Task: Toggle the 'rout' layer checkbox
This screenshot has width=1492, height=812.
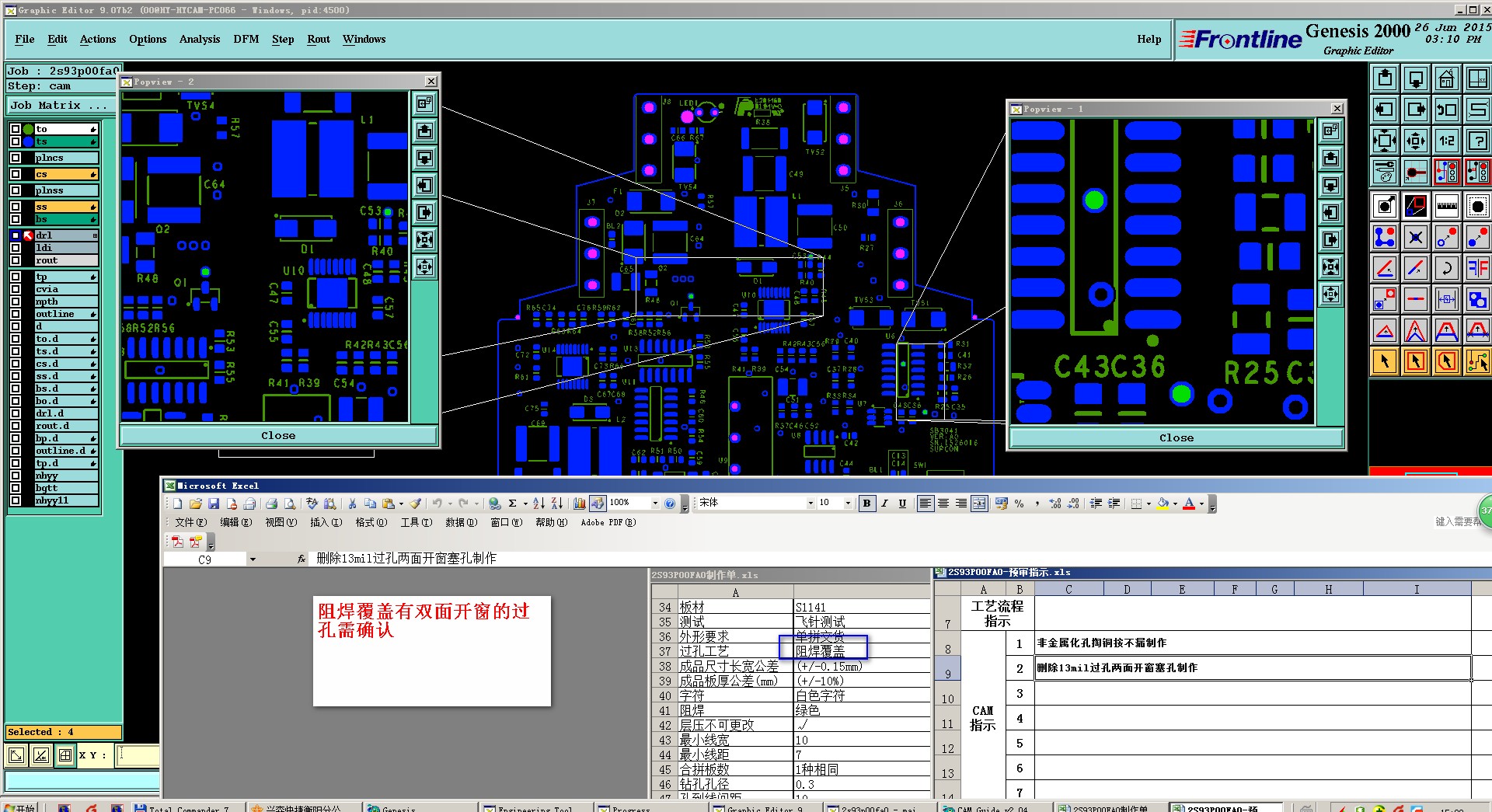Action: coord(15,260)
